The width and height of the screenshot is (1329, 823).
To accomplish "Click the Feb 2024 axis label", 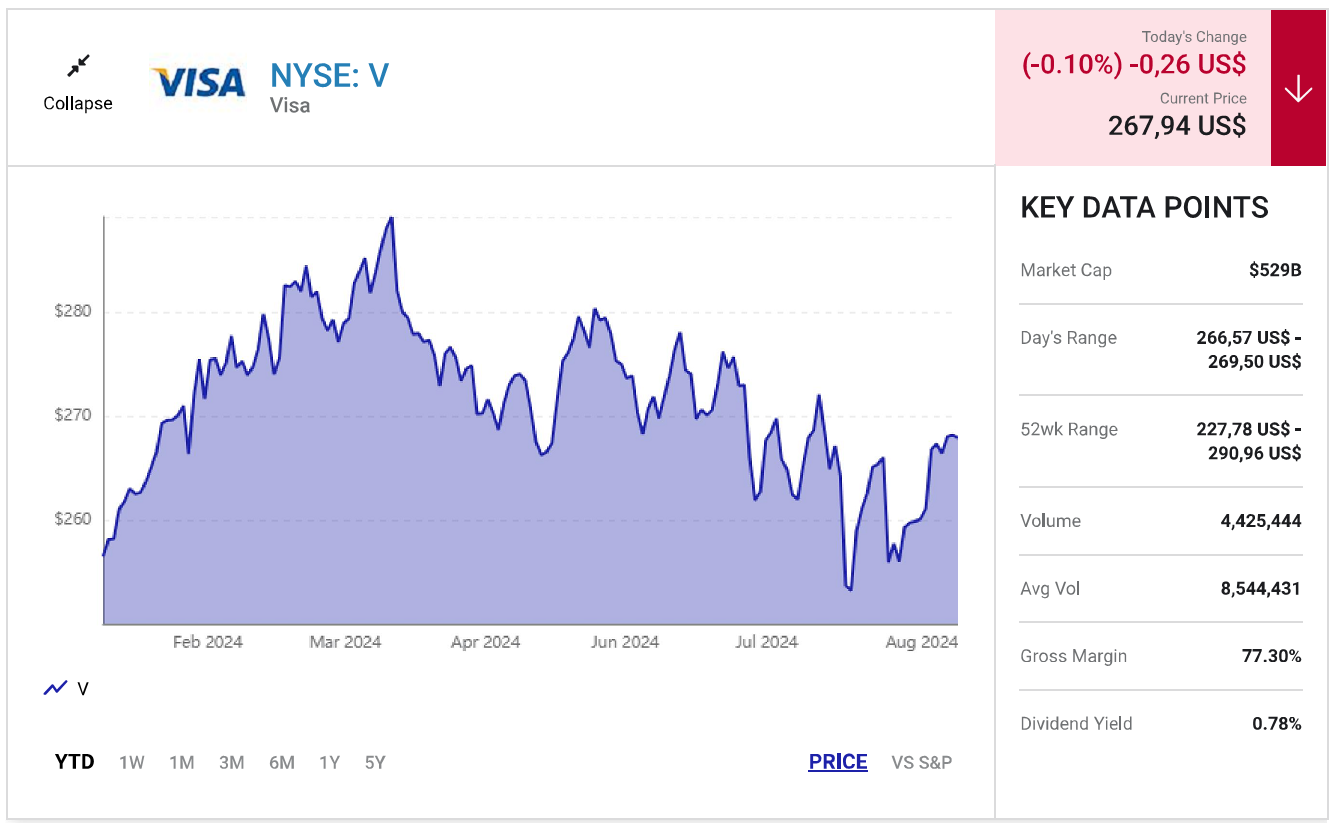I will [208, 642].
